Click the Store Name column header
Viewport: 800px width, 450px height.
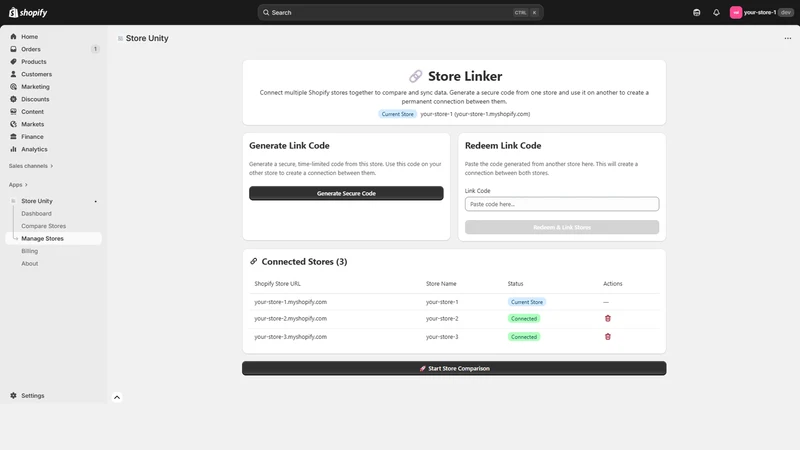[x=441, y=284]
